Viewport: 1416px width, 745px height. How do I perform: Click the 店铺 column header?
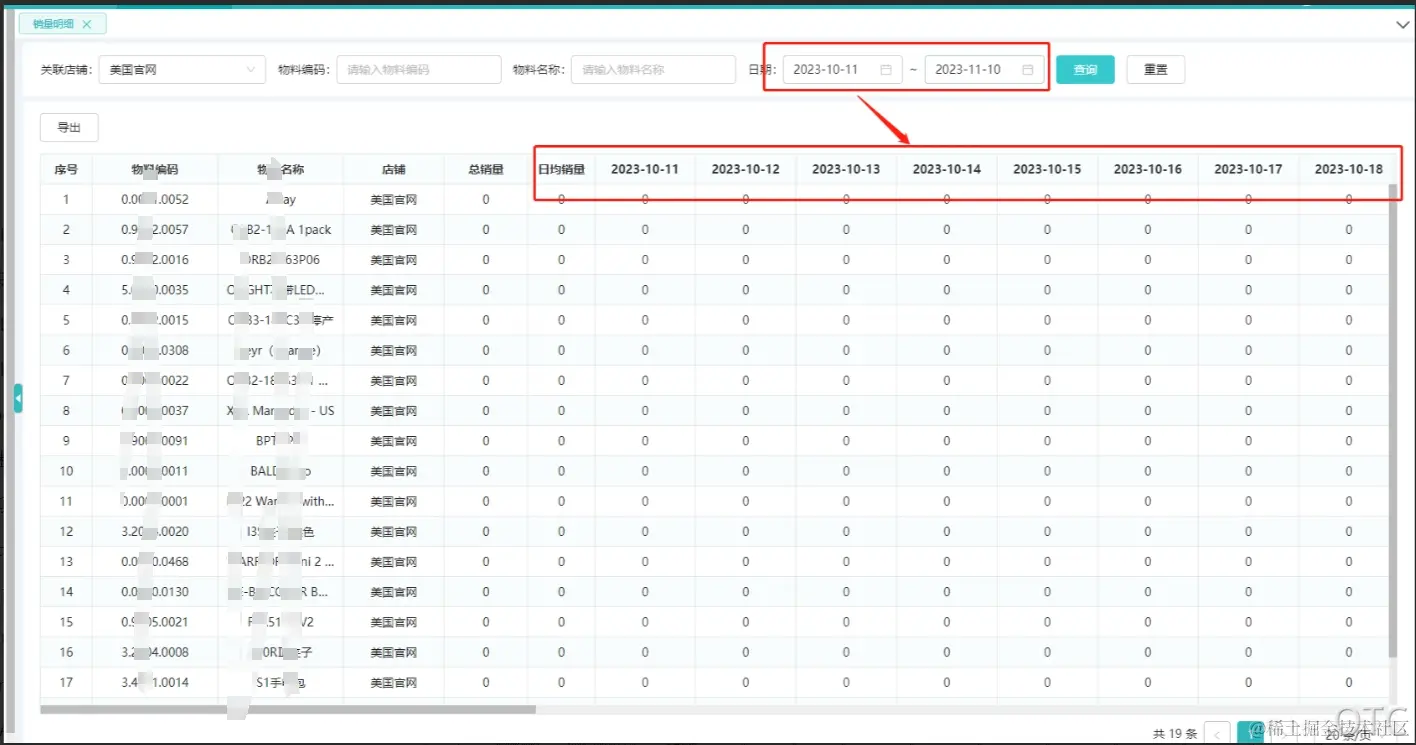click(393, 170)
